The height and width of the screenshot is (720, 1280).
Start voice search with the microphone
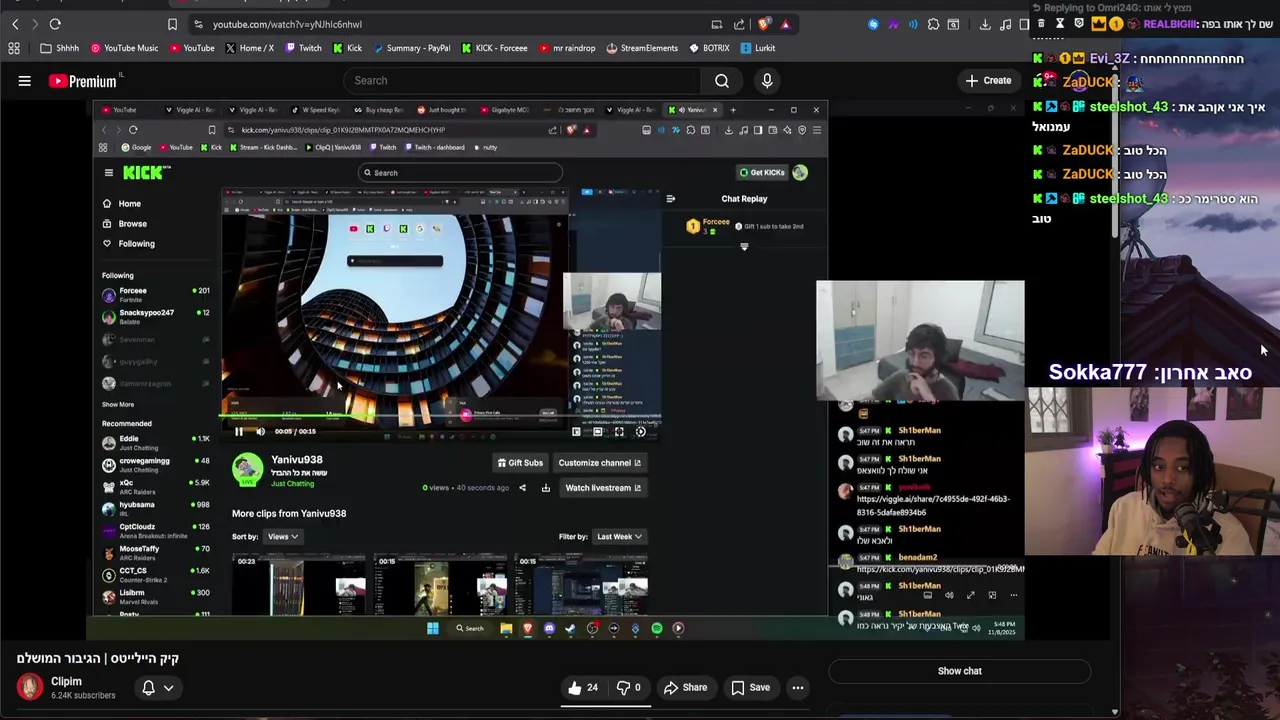767,81
